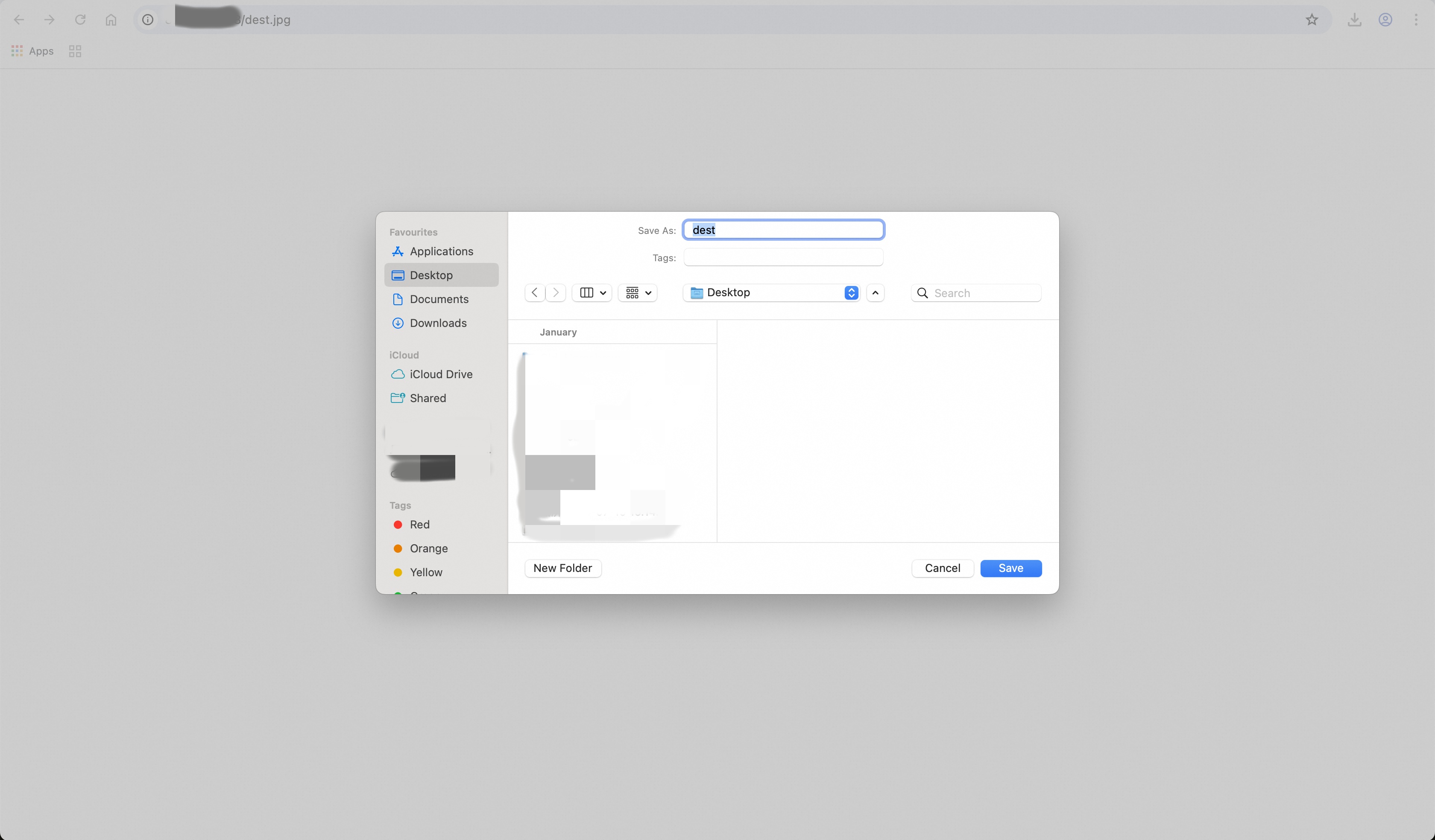The height and width of the screenshot is (840, 1435).
Task: Click the profile avatar icon
Action: click(1385, 20)
